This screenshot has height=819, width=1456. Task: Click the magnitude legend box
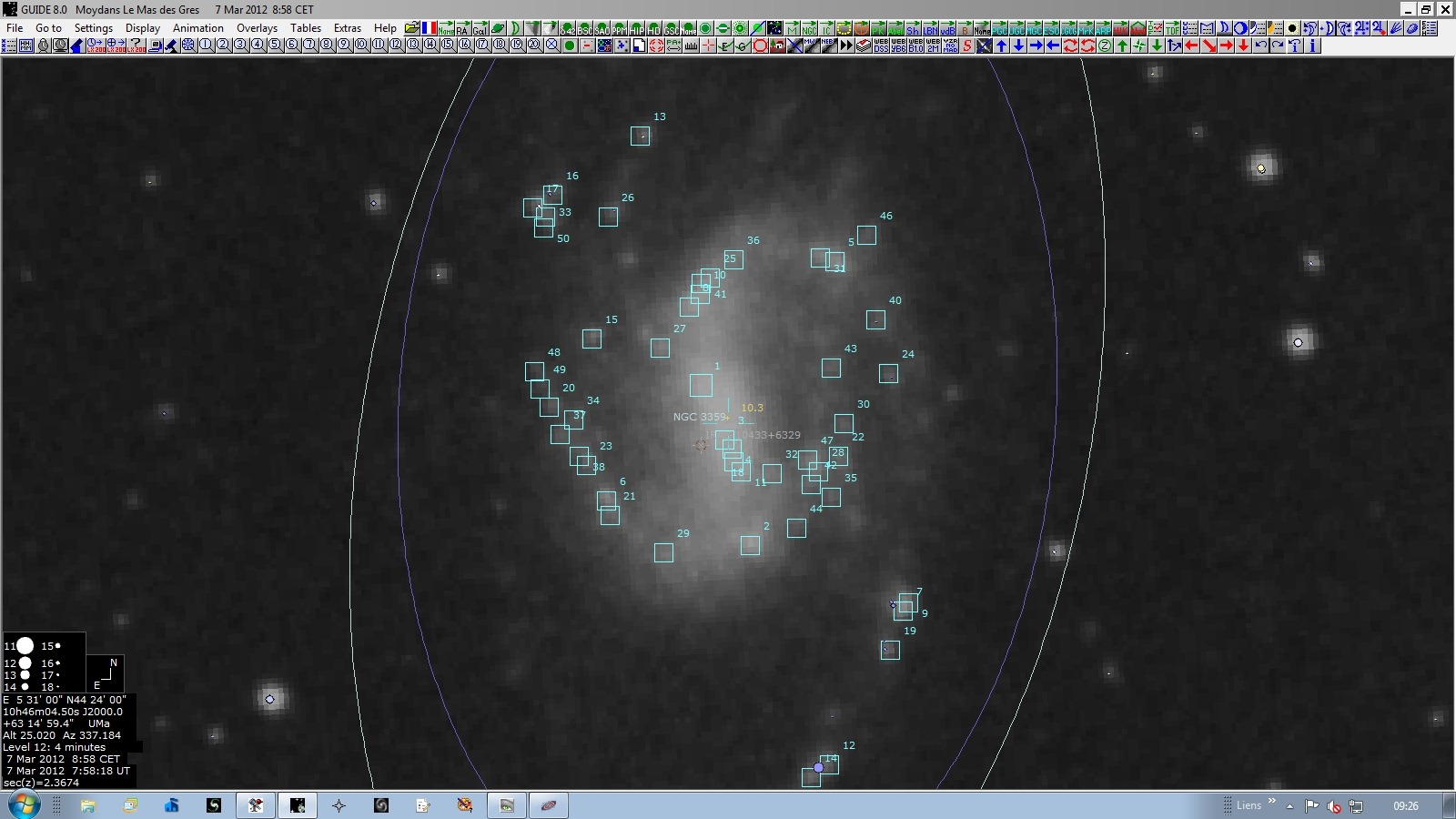(44, 663)
